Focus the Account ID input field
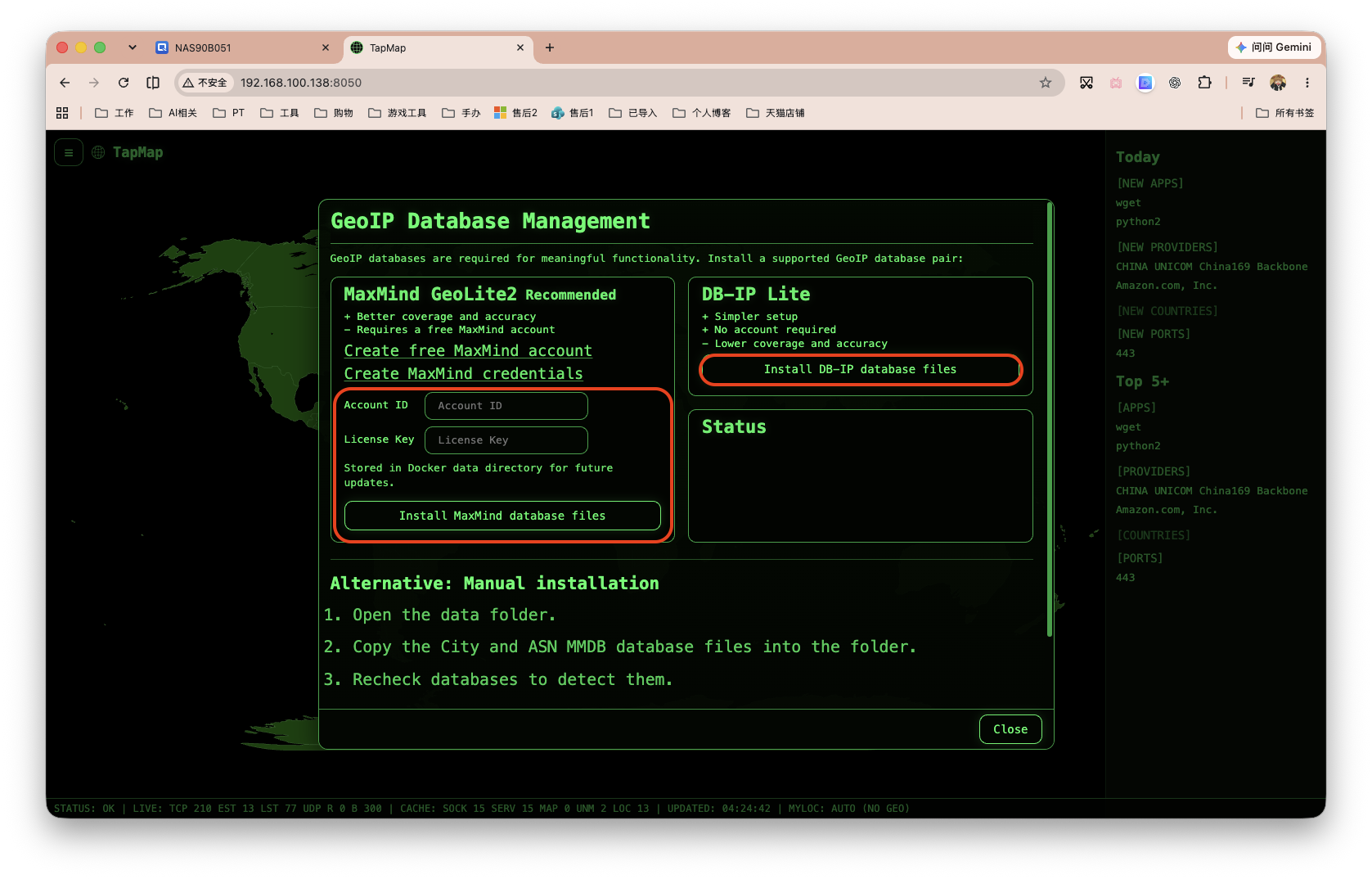Screen dimensions: 1372x879 click(506, 406)
